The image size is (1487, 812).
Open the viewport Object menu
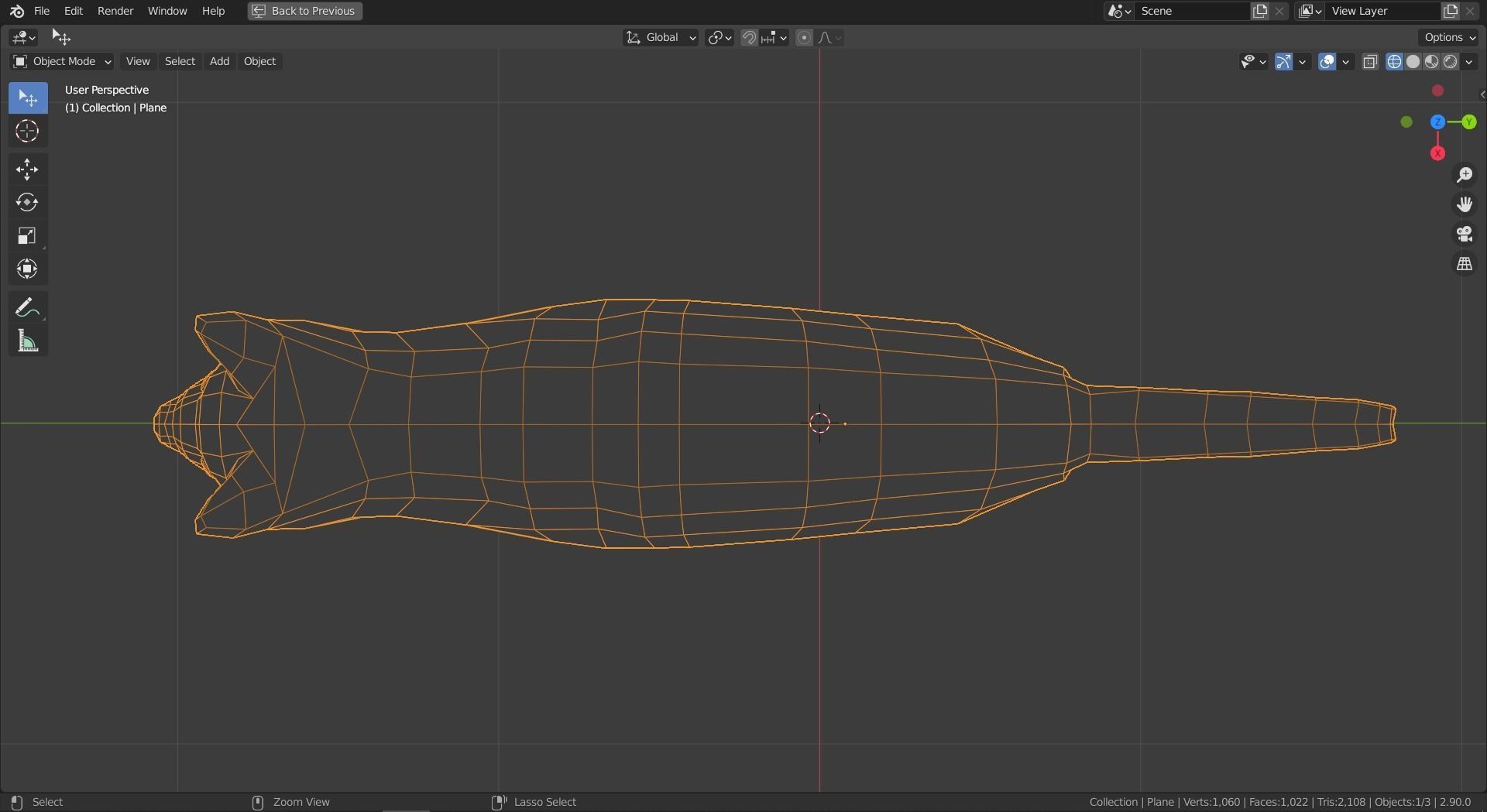click(259, 61)
